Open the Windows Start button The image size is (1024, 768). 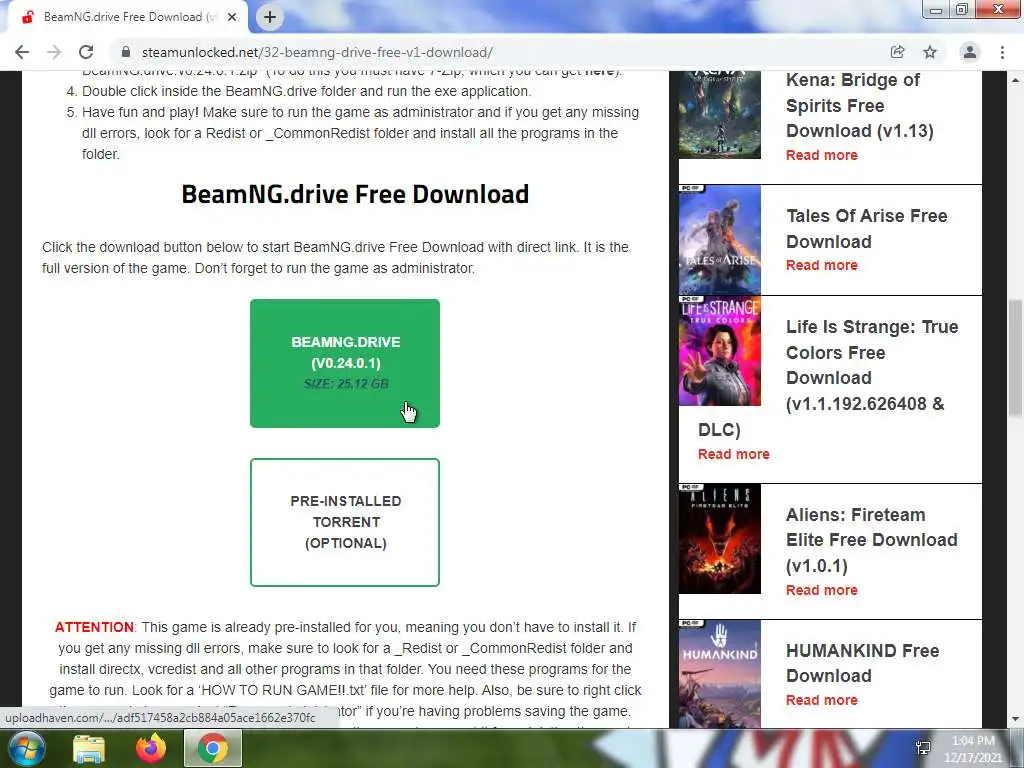coord(25,748)
